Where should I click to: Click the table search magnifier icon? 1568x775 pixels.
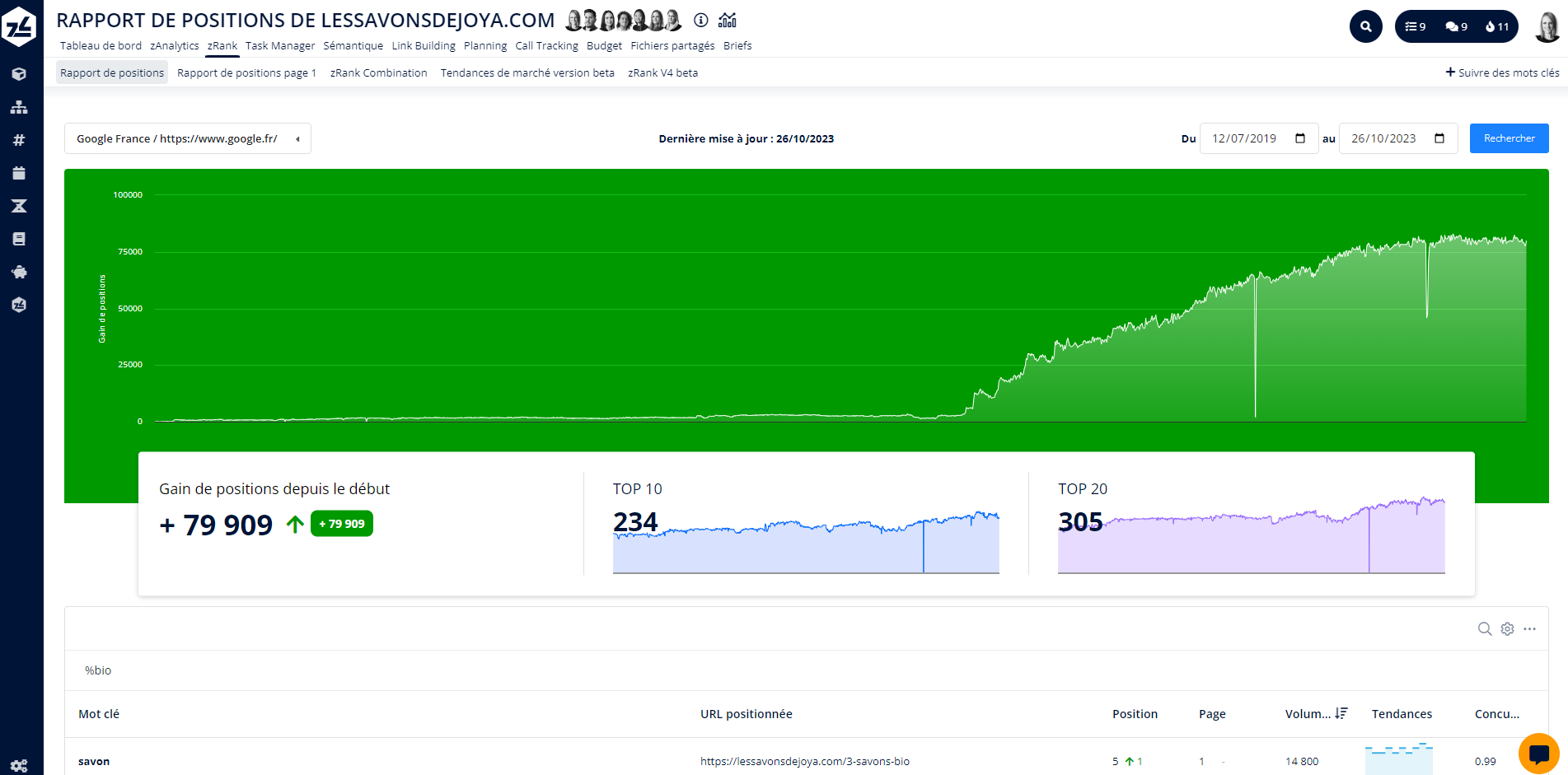1485,629
